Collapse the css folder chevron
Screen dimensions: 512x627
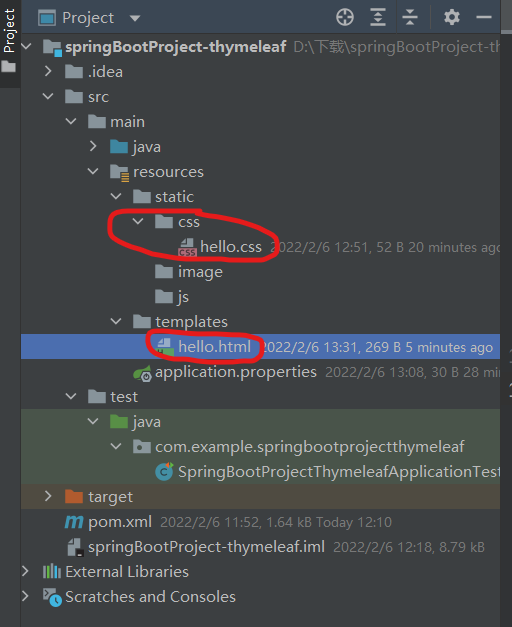pyautogui.click(x=138, y=221)
